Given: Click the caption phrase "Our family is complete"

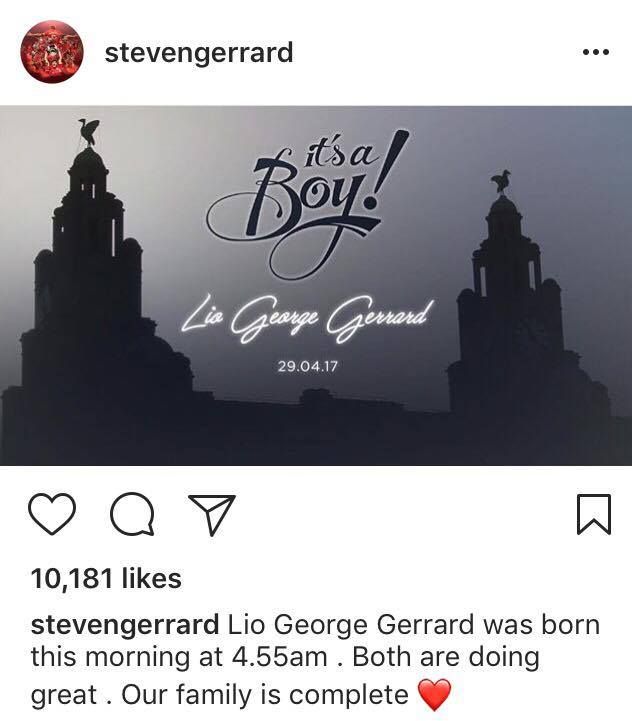Looking at the screenshot, I should (265, 695).
